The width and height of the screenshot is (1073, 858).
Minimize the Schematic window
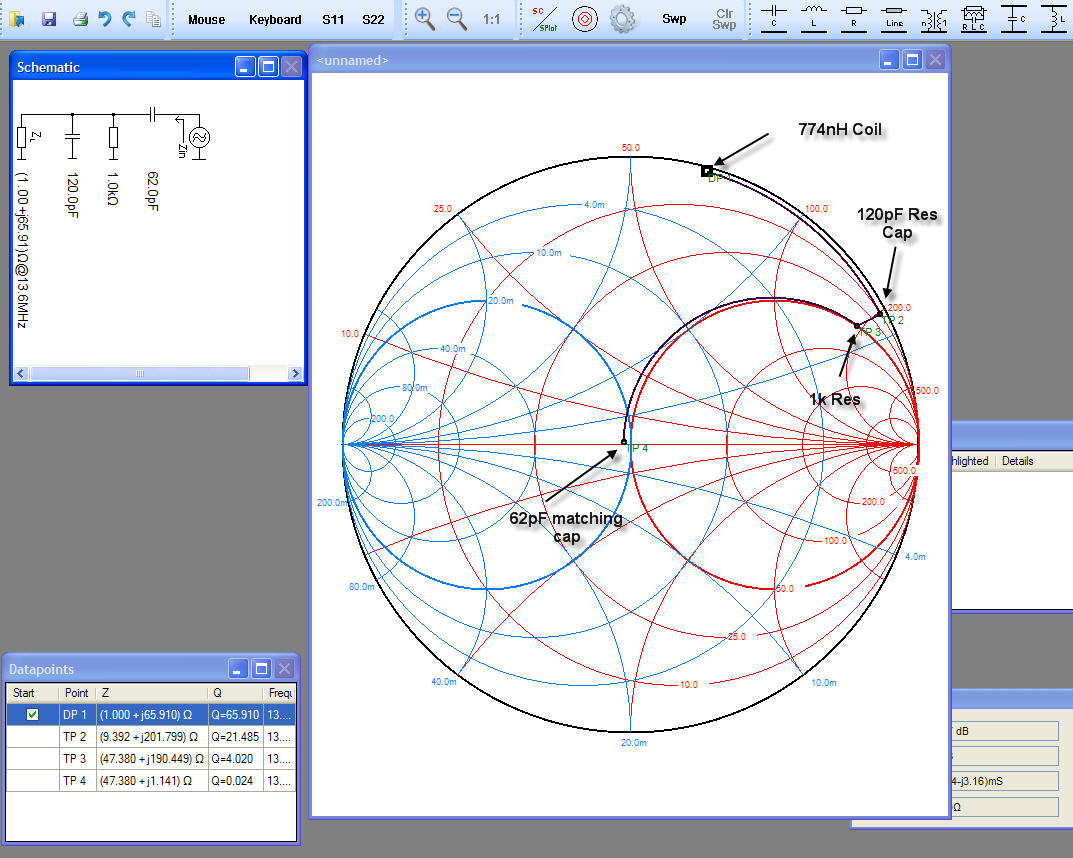pyautogui.click(x=245, y=66)
